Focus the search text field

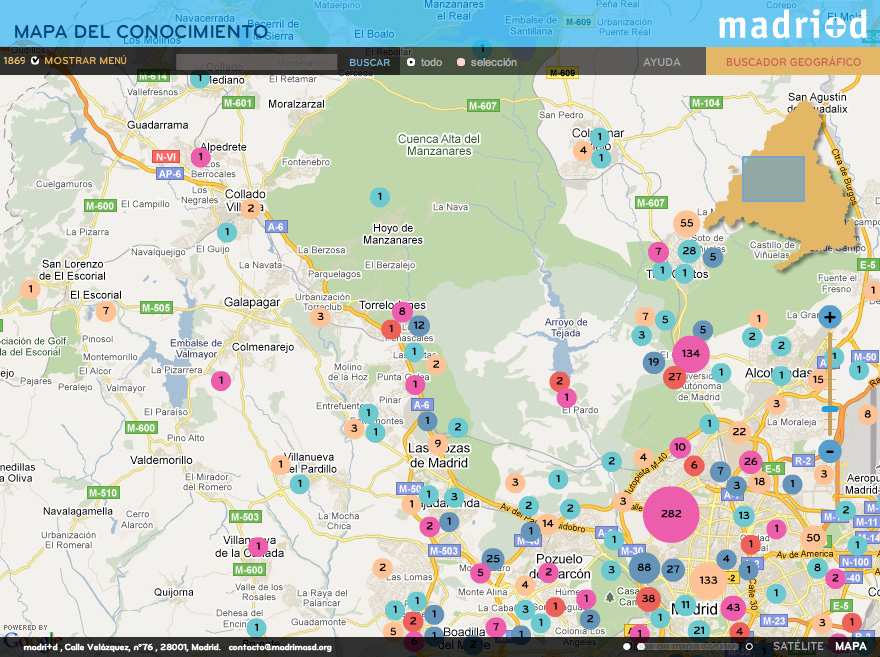coord(256,62)
